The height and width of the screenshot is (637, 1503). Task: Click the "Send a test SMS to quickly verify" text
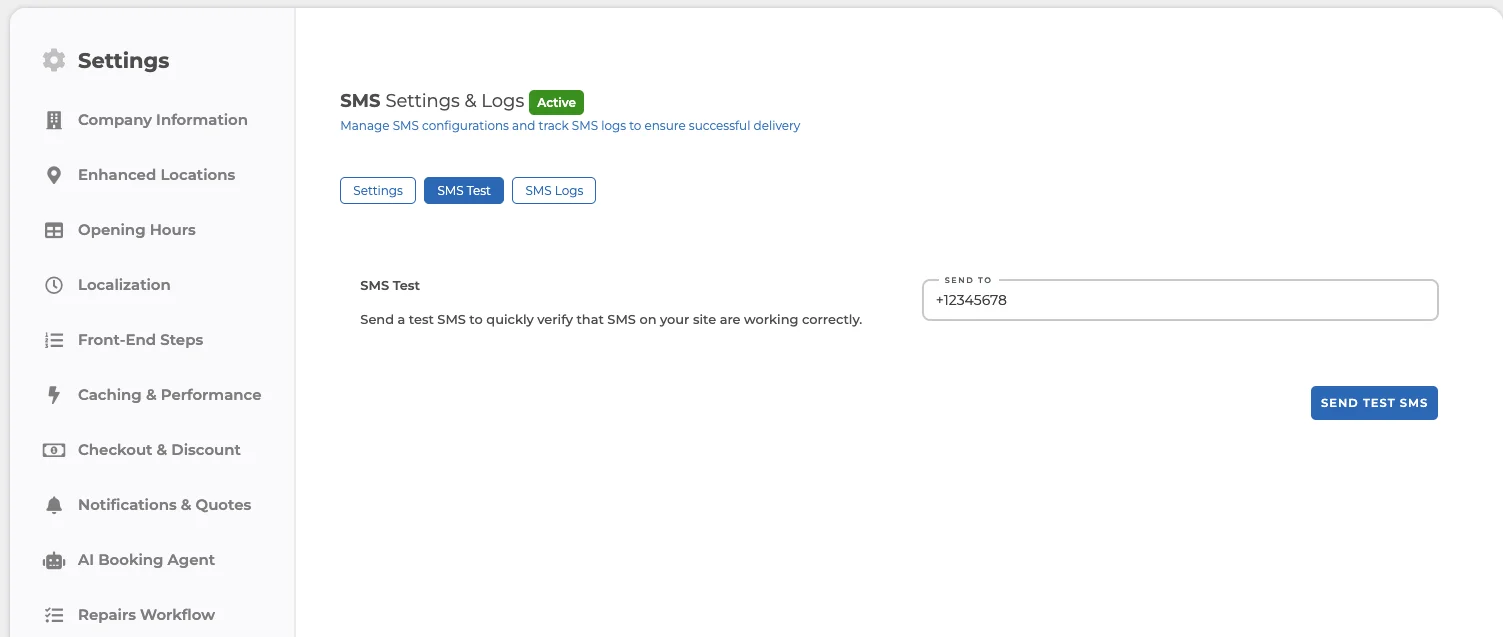coord(611,320)
